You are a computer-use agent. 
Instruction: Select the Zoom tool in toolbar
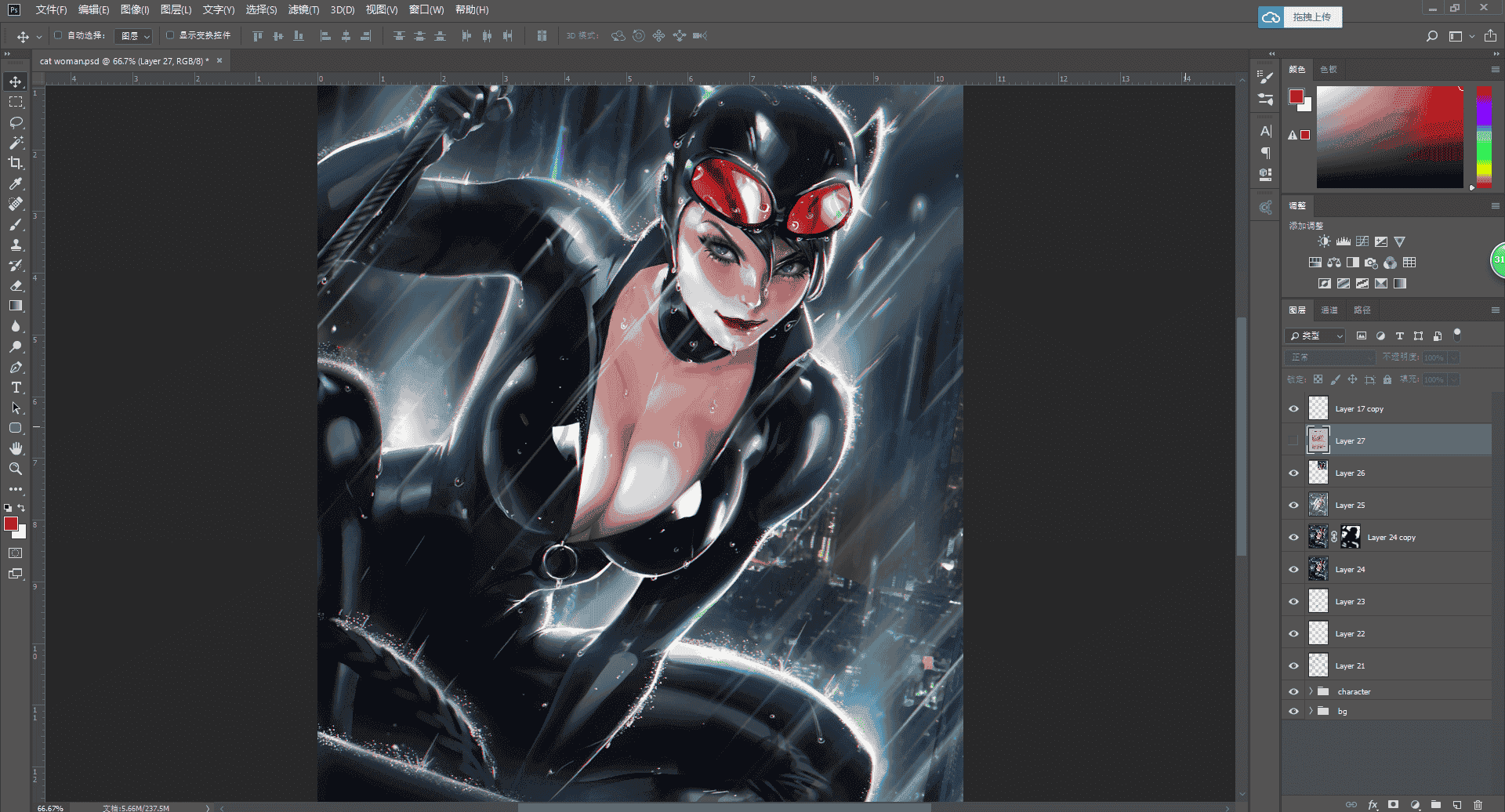16,469
